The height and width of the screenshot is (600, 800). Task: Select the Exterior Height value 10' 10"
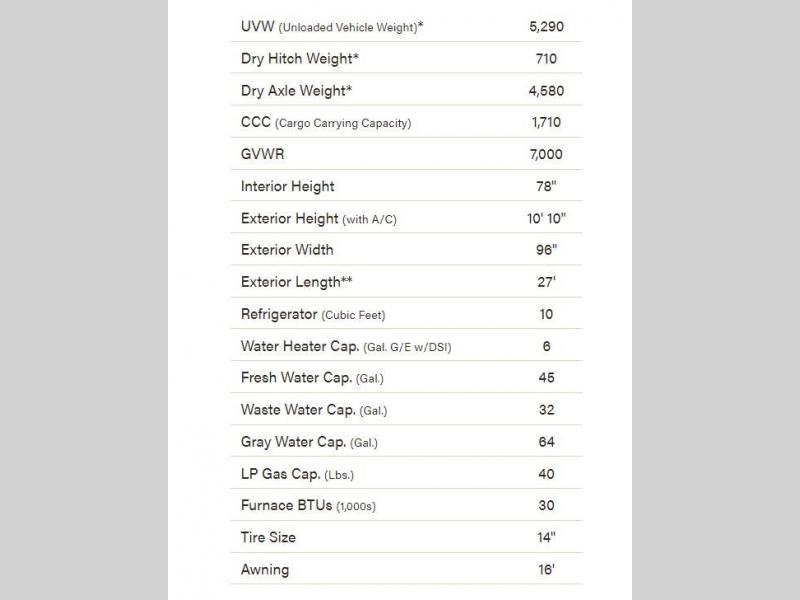(546, 219)
